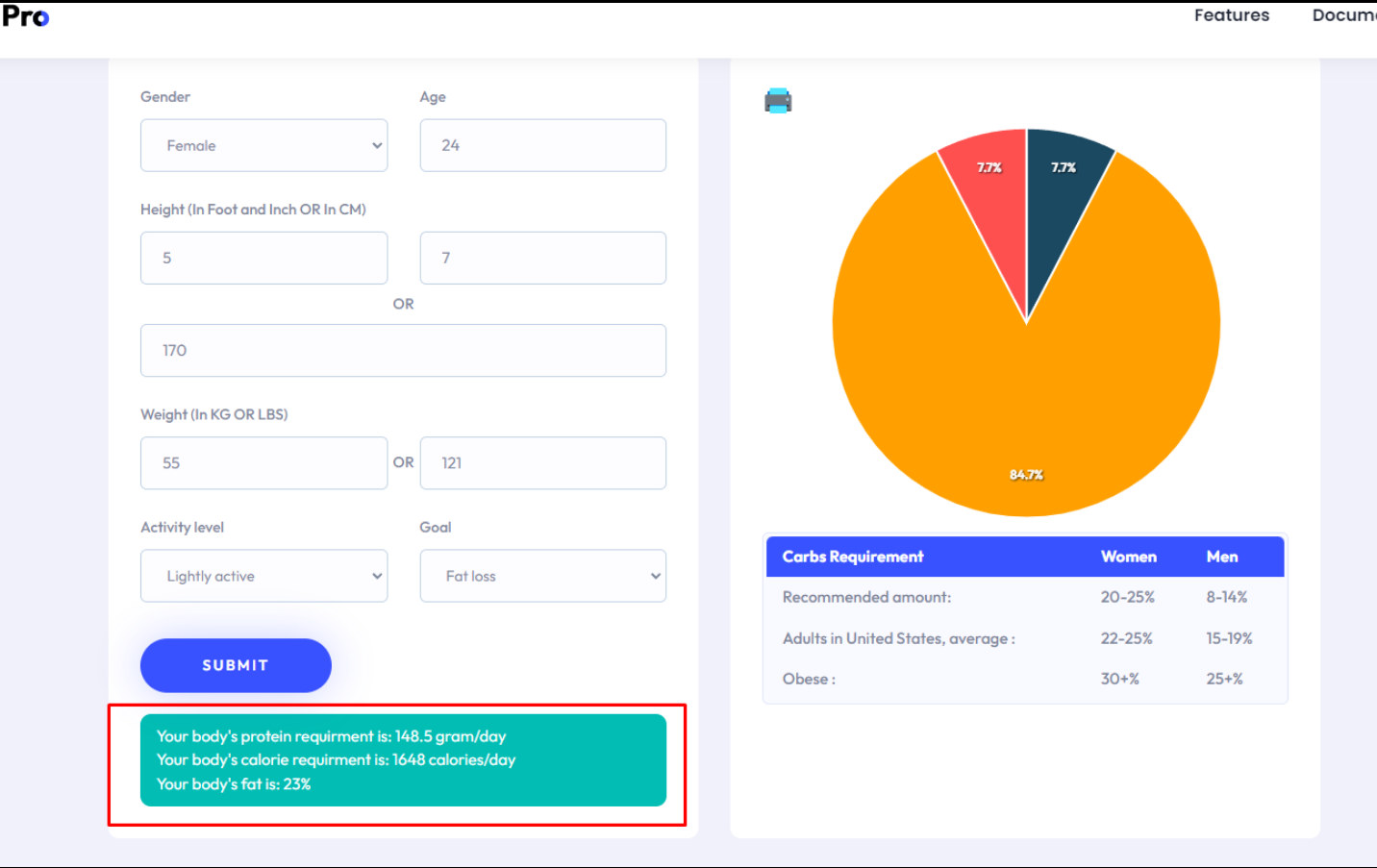Screen dimensions: 1377x868
Task: Click the Obese : row label
Action: (809, 679)
